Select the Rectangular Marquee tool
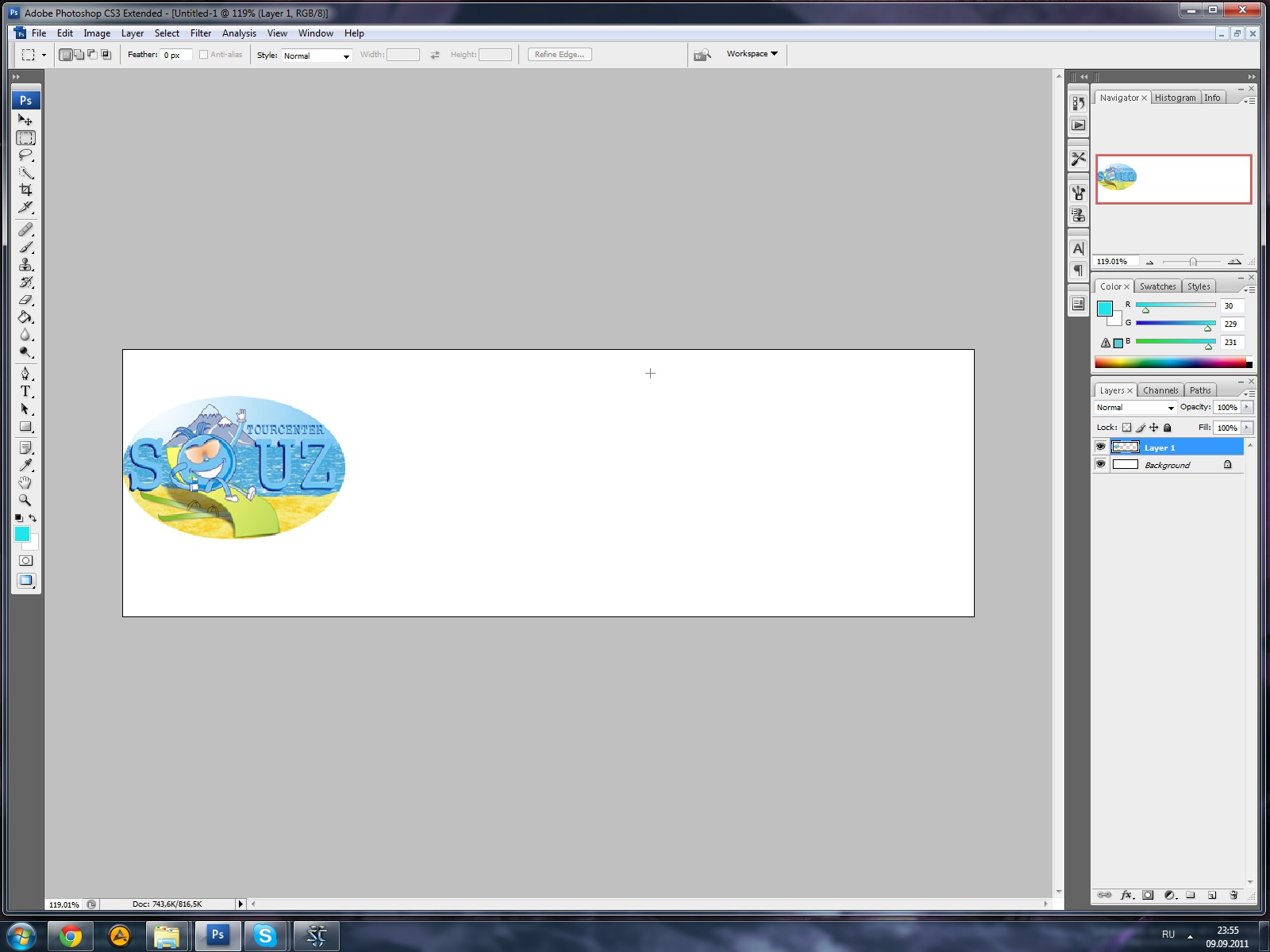 (25, 138)
